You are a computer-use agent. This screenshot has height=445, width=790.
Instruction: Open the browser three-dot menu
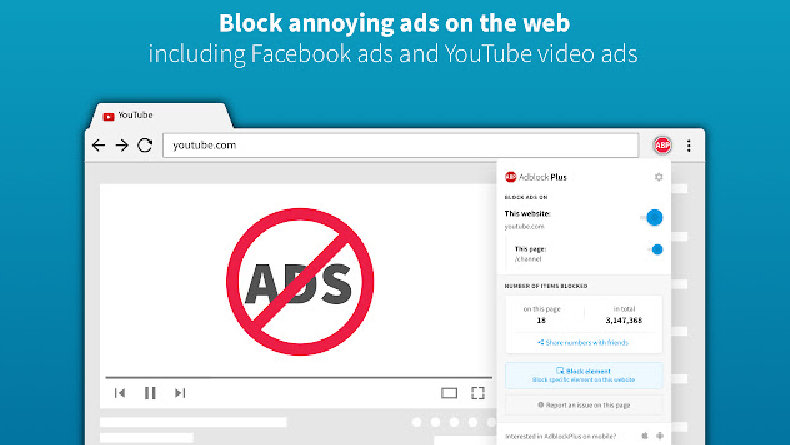(688, 145)
